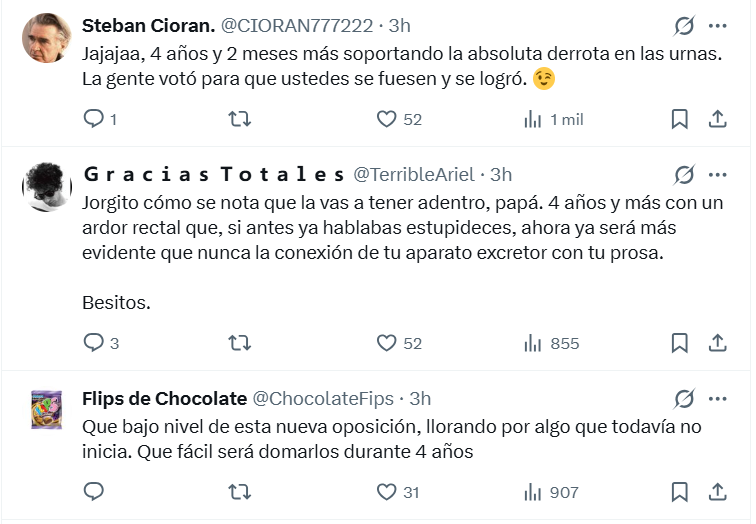Click Flips de Chocolate profile picture
The height and width of the screenshot is (524, 756).
point(45,410)
